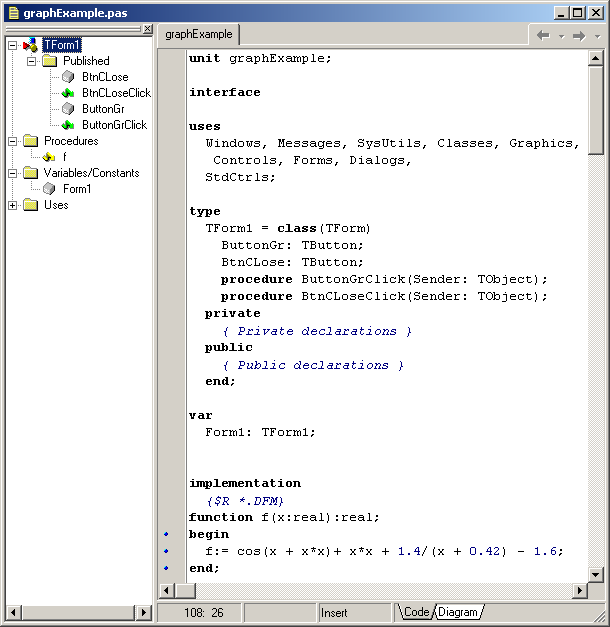Click the Published folder icon
610x627 pixels.
(x=50, y=61)
